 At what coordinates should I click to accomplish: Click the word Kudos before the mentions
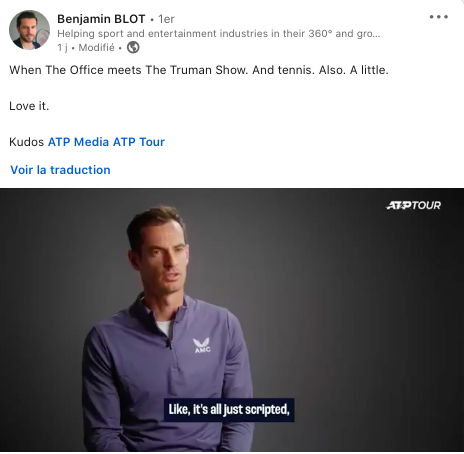click(27, 142)
